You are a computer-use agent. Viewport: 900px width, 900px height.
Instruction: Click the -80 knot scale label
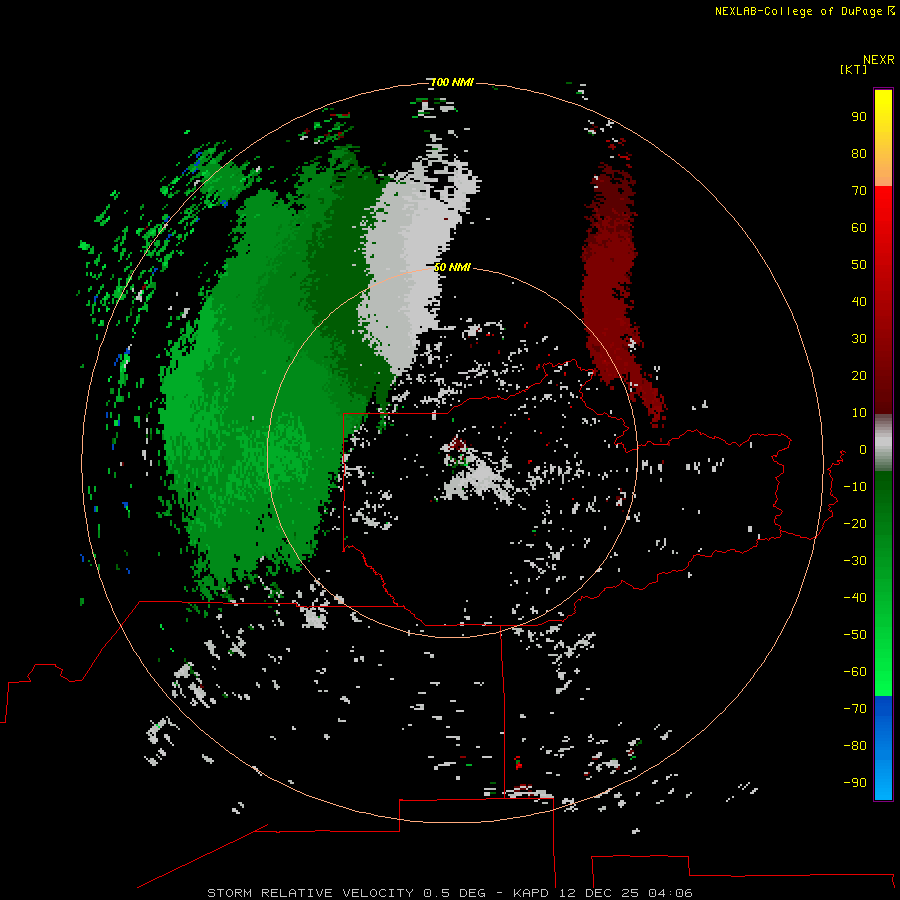coord(855,746)
